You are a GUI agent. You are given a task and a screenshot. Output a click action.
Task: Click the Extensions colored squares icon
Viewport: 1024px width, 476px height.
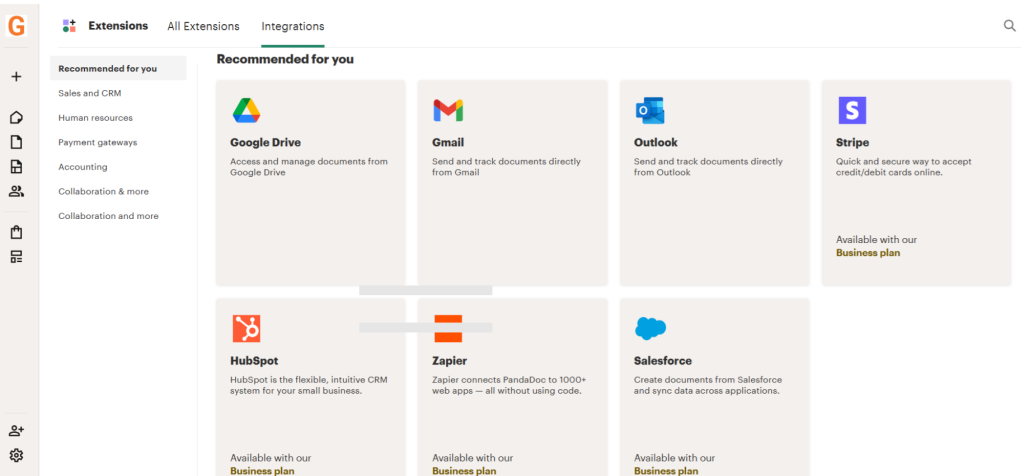coord(69,26)
